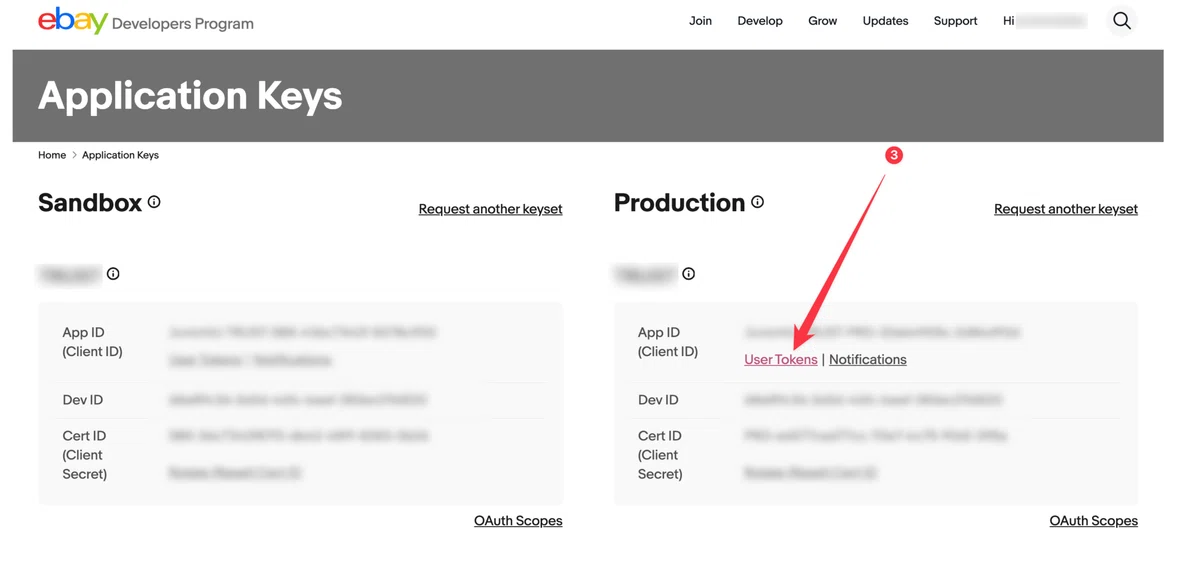Viewport: 1200px width, 572px height.
Task: Open the Support menu
Action: (x=955, y=21)
